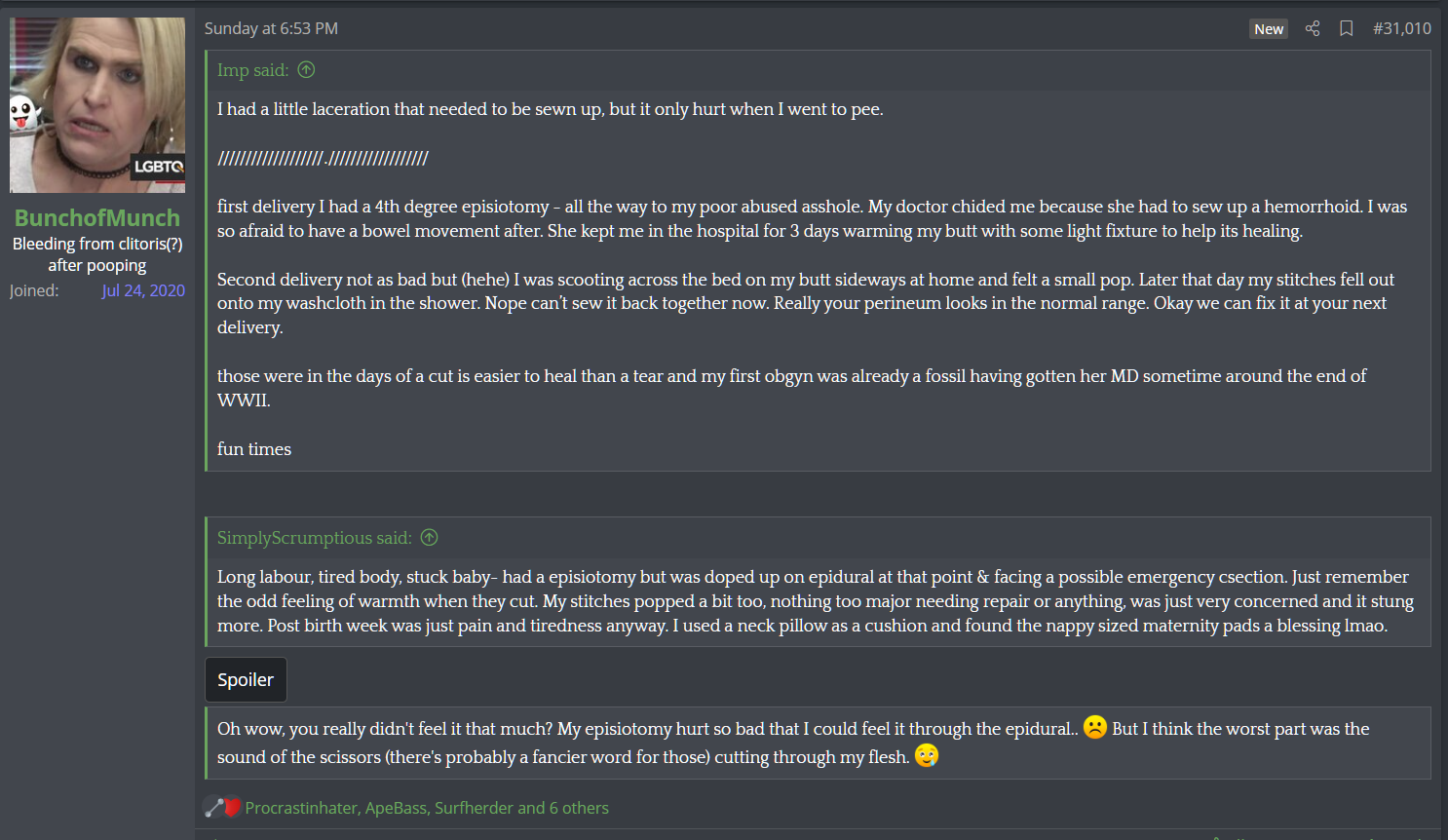This screenshot has height=840, width=1448.
Task: Click the share post icon
Action: 1313,28
